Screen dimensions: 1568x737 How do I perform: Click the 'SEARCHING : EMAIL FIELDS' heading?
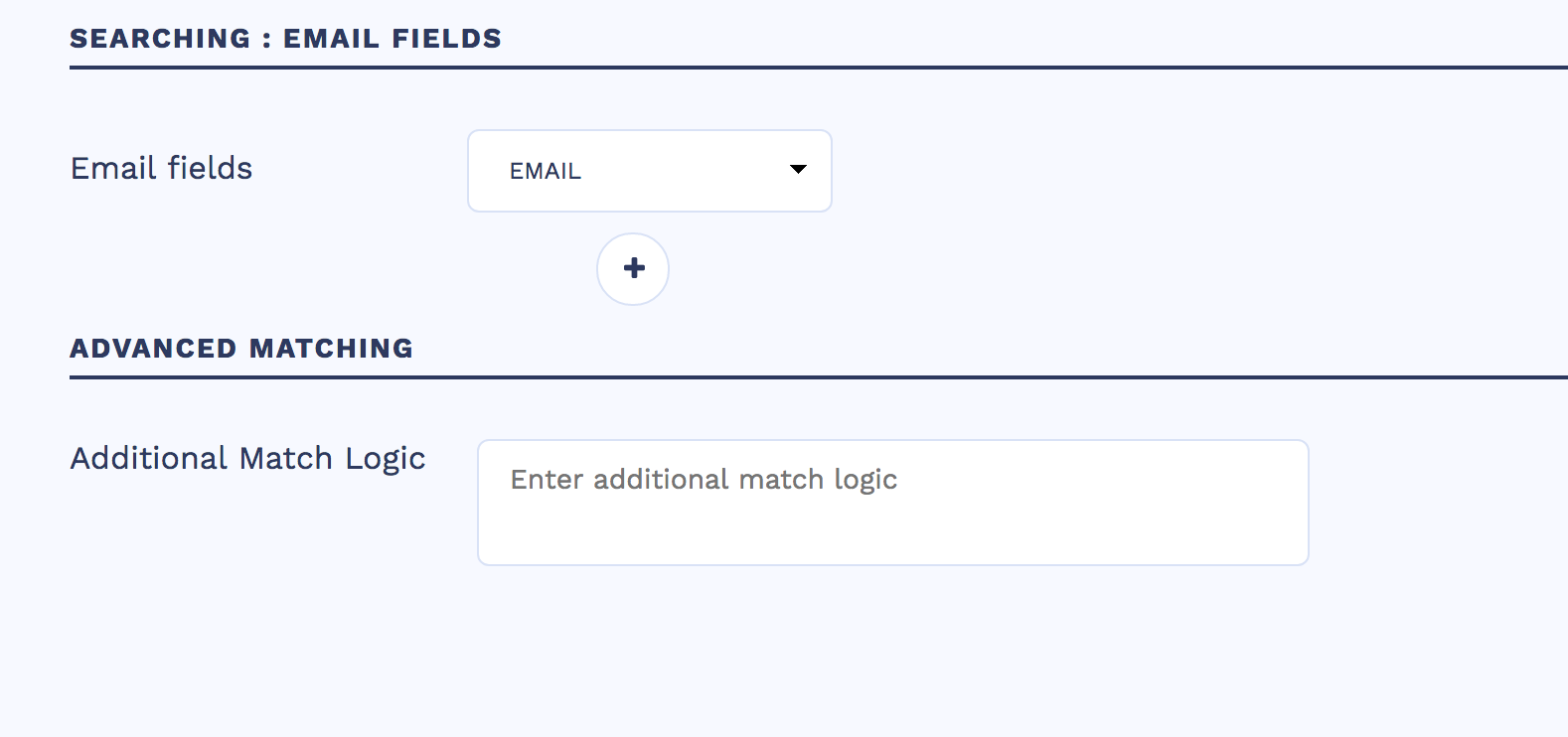[285, 39]
